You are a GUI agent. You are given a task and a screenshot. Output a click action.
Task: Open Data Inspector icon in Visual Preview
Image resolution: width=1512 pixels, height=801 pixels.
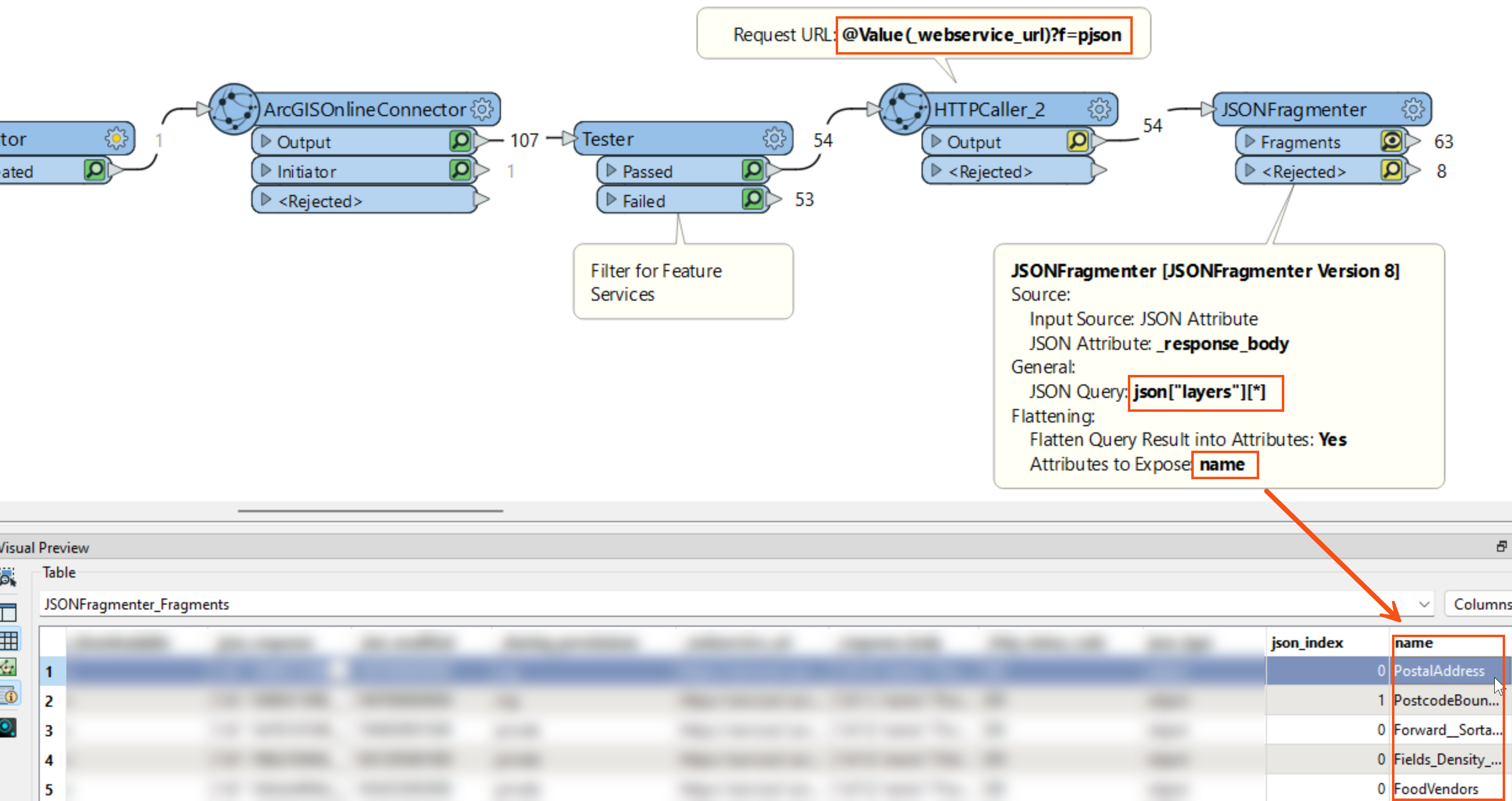pyautogui.click(x=8, y=728)
